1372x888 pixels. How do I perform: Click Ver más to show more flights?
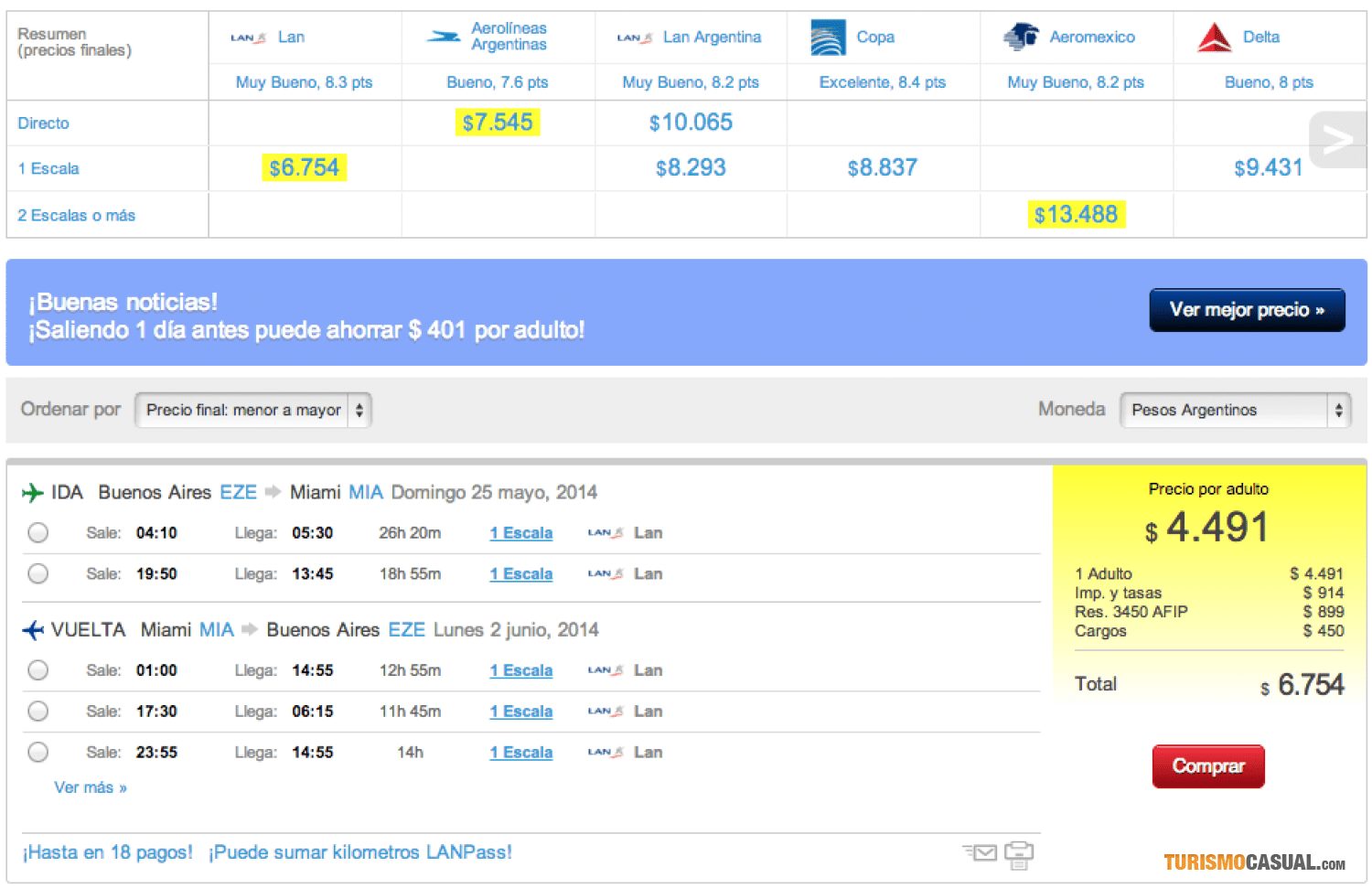click(91, 787)
